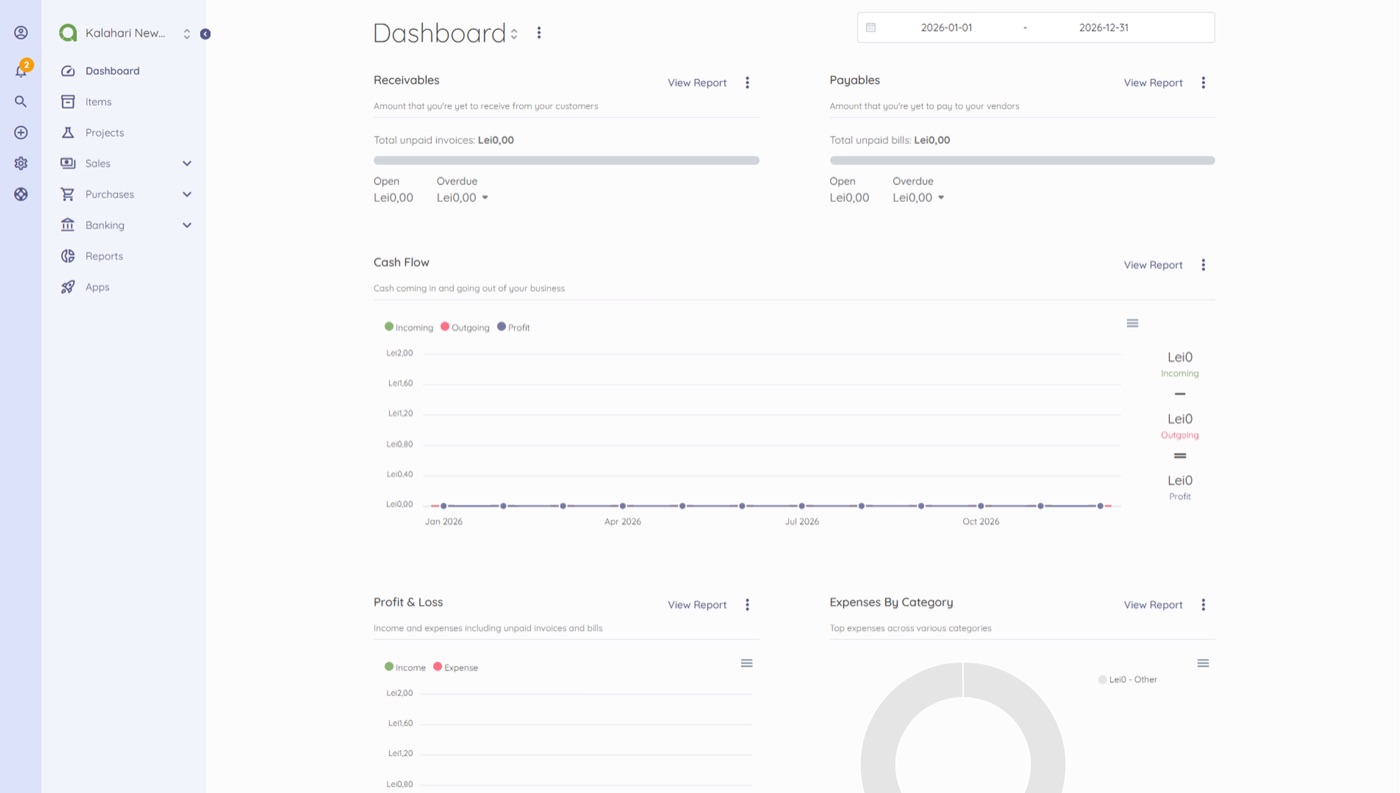Toggle Expense series in Profit & Loss legend

(x=456, y=667)
